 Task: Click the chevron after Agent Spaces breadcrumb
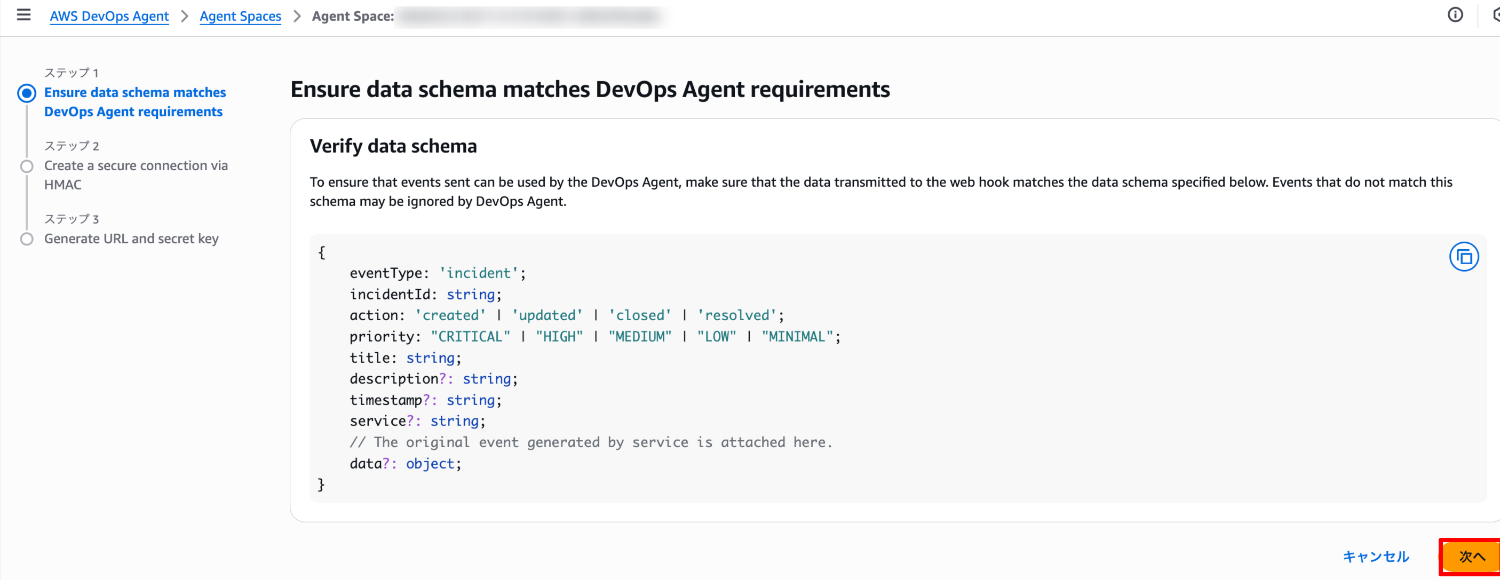297,17
